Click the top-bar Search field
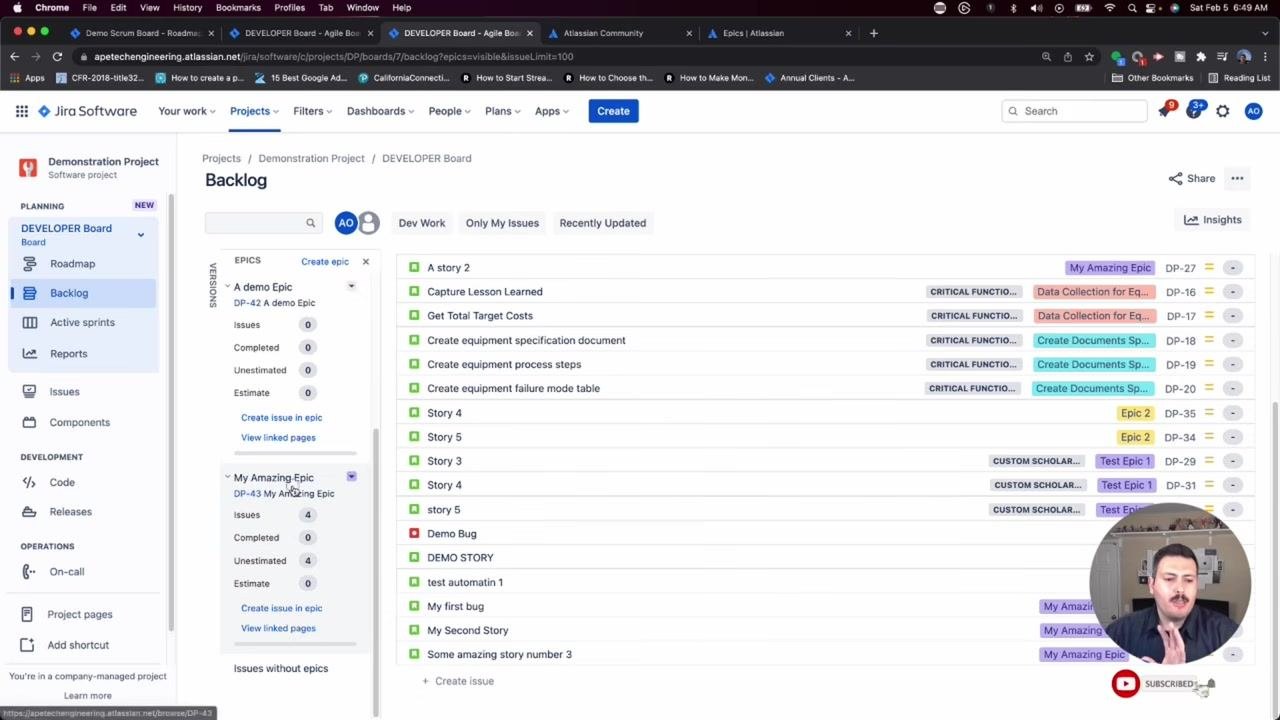 click(1074, 111)
